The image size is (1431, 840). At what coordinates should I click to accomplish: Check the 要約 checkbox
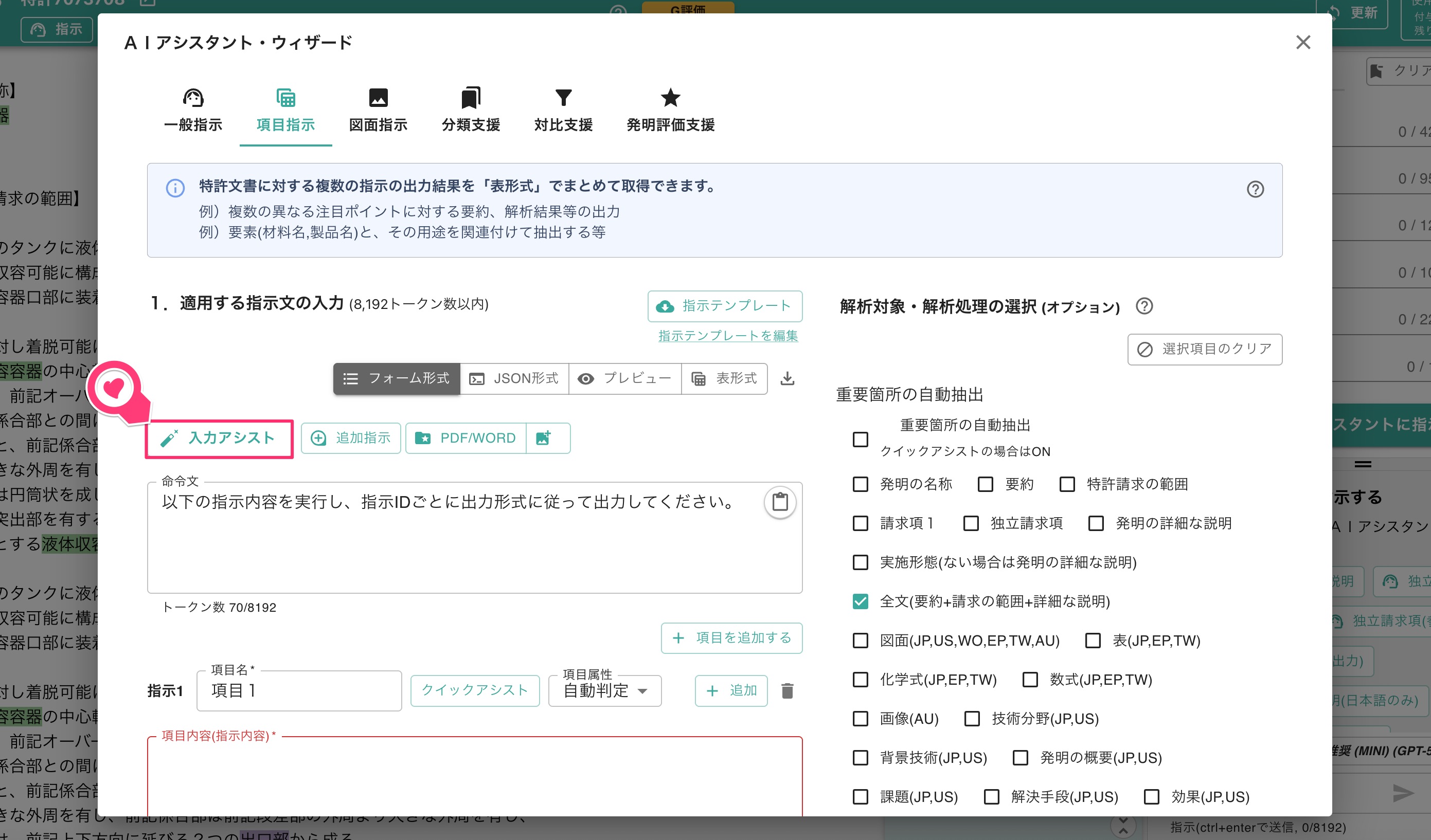click(985, 484)
